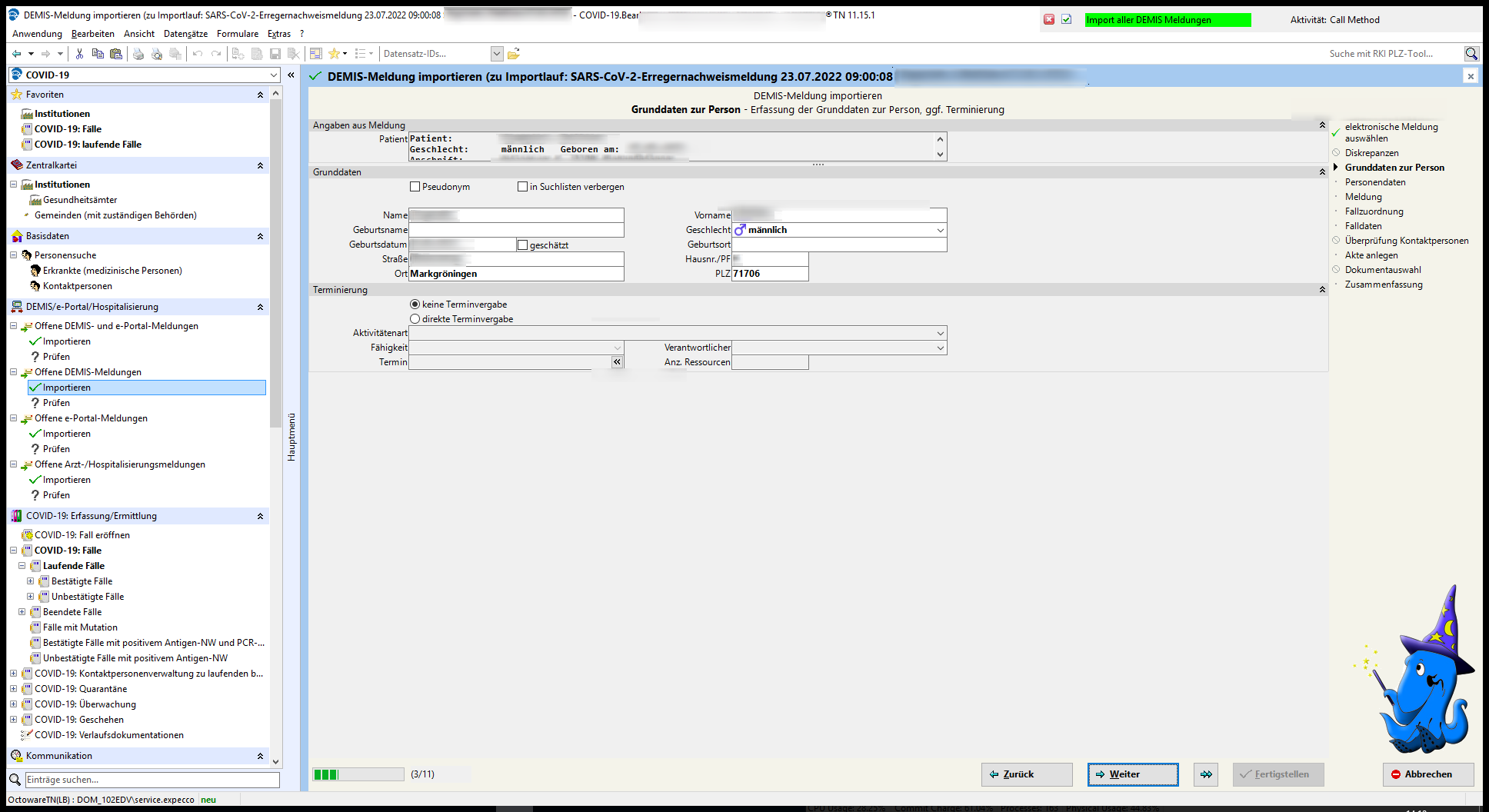Open the COVID-19 module dropdown

pos(274,75)
